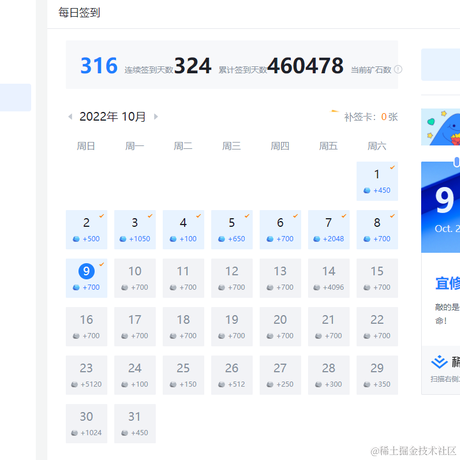This screenshot has height=460, width=460.
Task: Select day 29 with +350 reward
Action: coord(377,375)
